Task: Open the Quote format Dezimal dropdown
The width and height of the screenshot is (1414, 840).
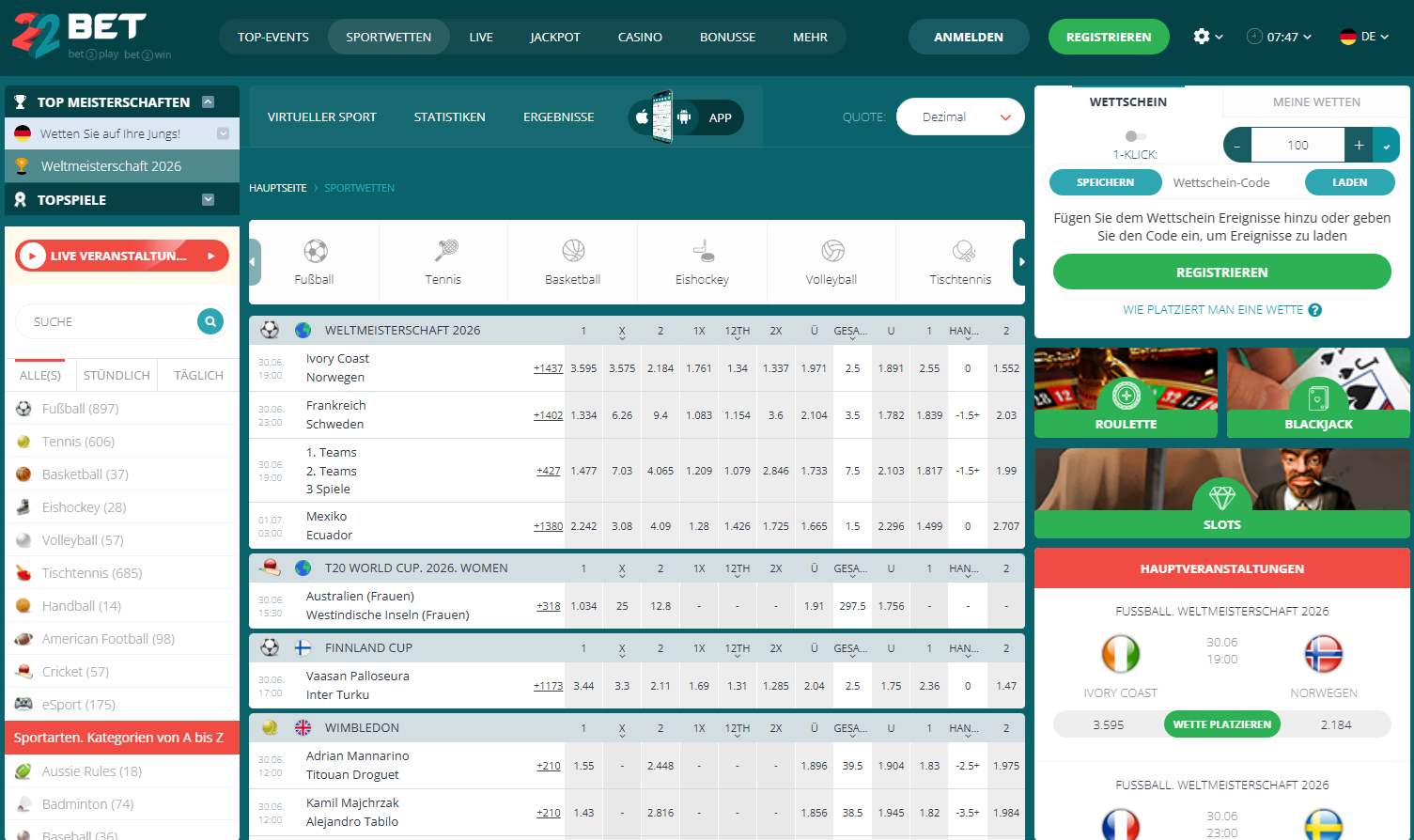Action: click(x=960, y=117)
